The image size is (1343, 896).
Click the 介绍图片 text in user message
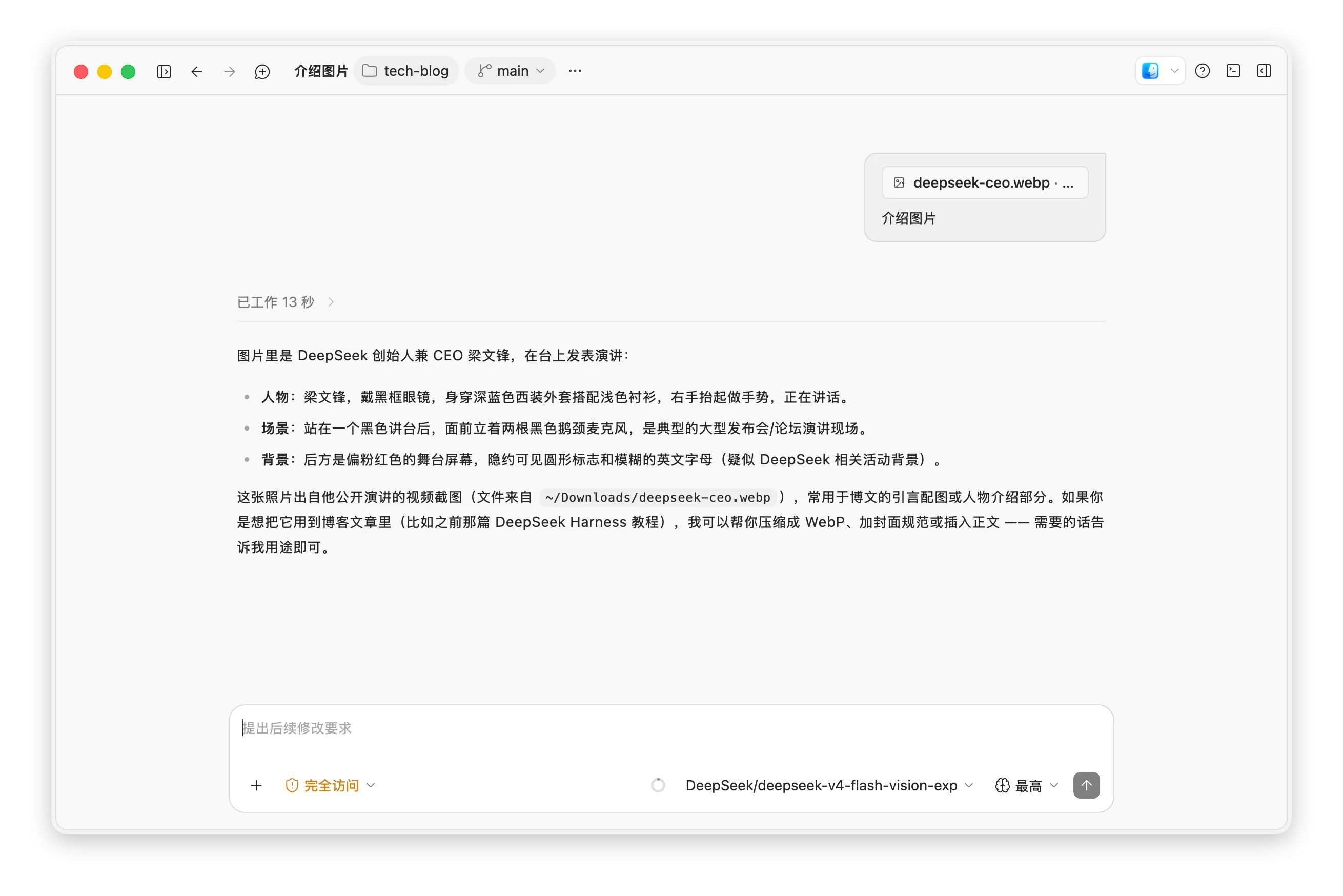pyautogui.click(x=908, y=218)
